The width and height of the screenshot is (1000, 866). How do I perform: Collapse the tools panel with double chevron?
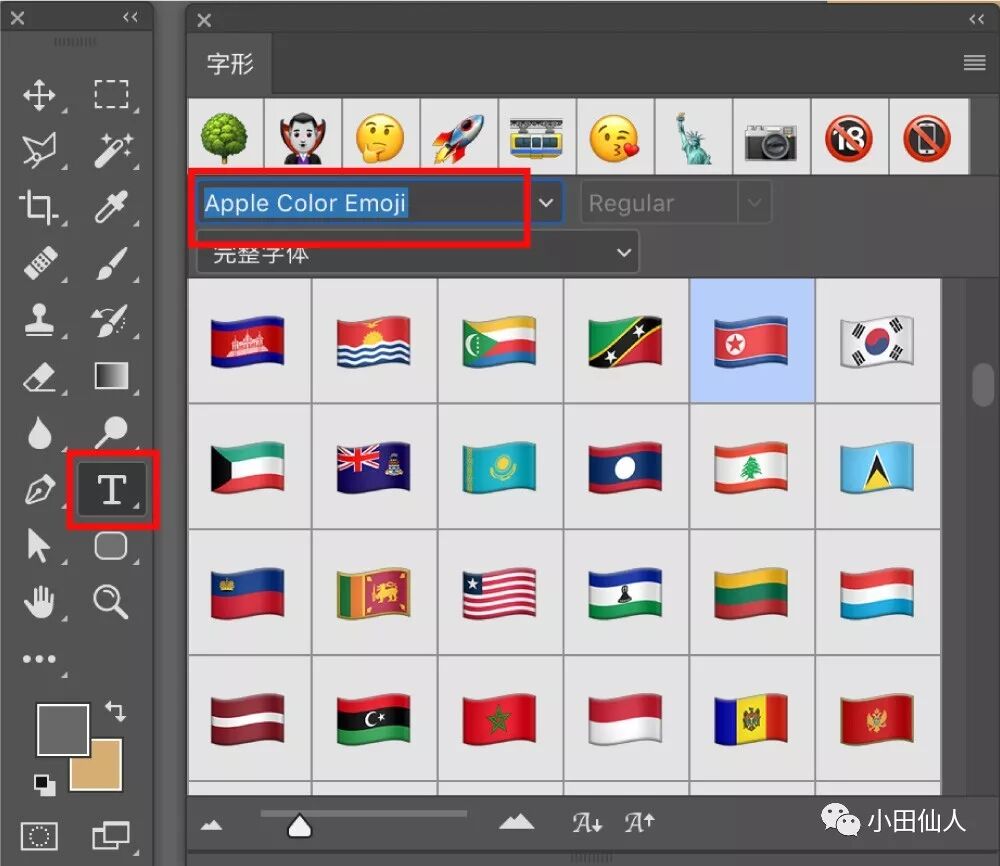130,17
